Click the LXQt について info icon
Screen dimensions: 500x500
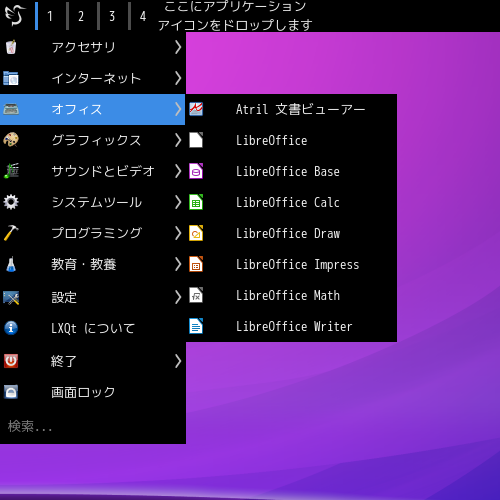[x=11, y=328]
